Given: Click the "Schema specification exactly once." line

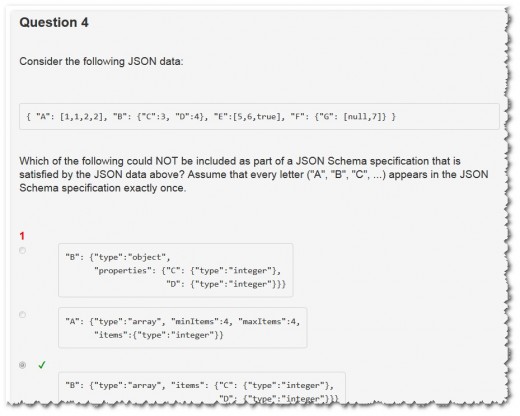Looking at the screenshot, I should coord(103,188).
